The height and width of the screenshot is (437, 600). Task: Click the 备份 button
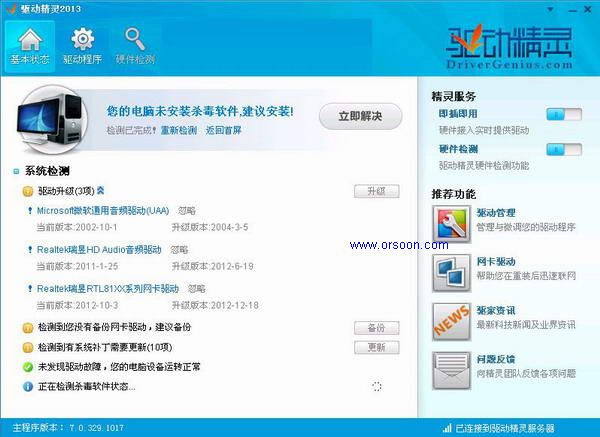377,328
